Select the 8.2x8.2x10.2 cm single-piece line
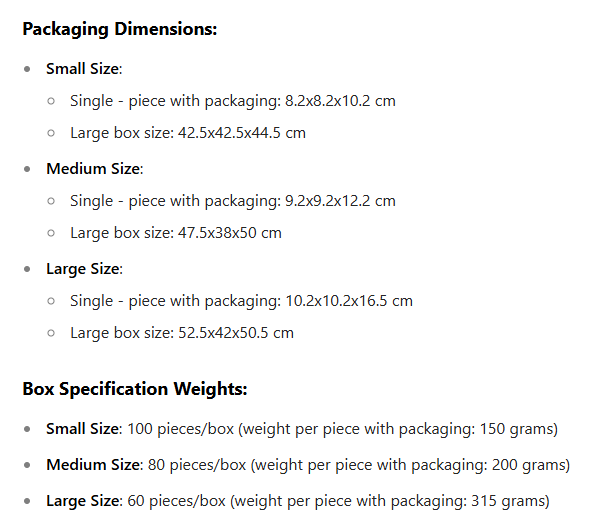616x522 pixels. 233,101
